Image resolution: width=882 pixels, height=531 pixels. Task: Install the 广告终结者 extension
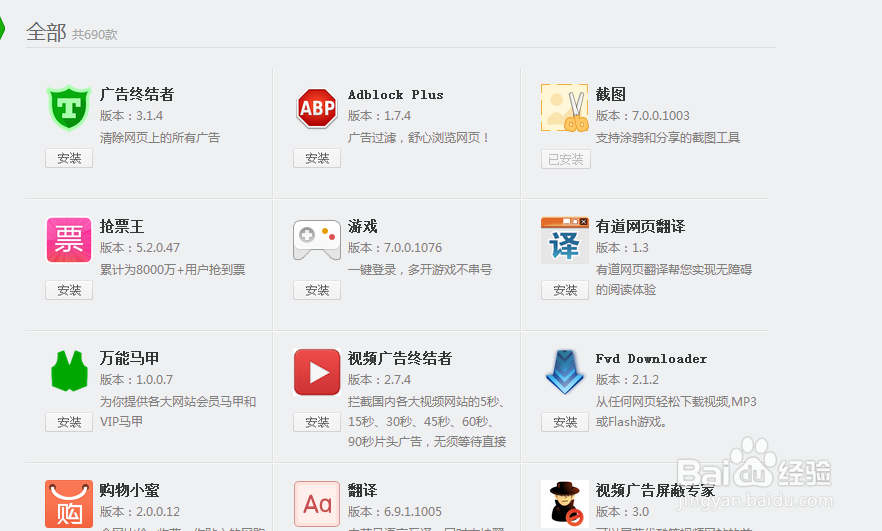click(x=69, y=158)
